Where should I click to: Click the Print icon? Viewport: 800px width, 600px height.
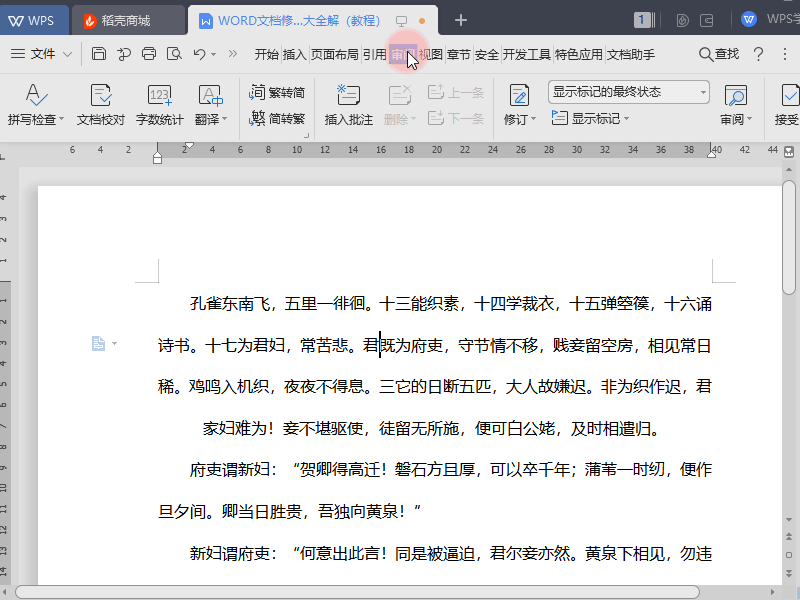click(149, 54)
